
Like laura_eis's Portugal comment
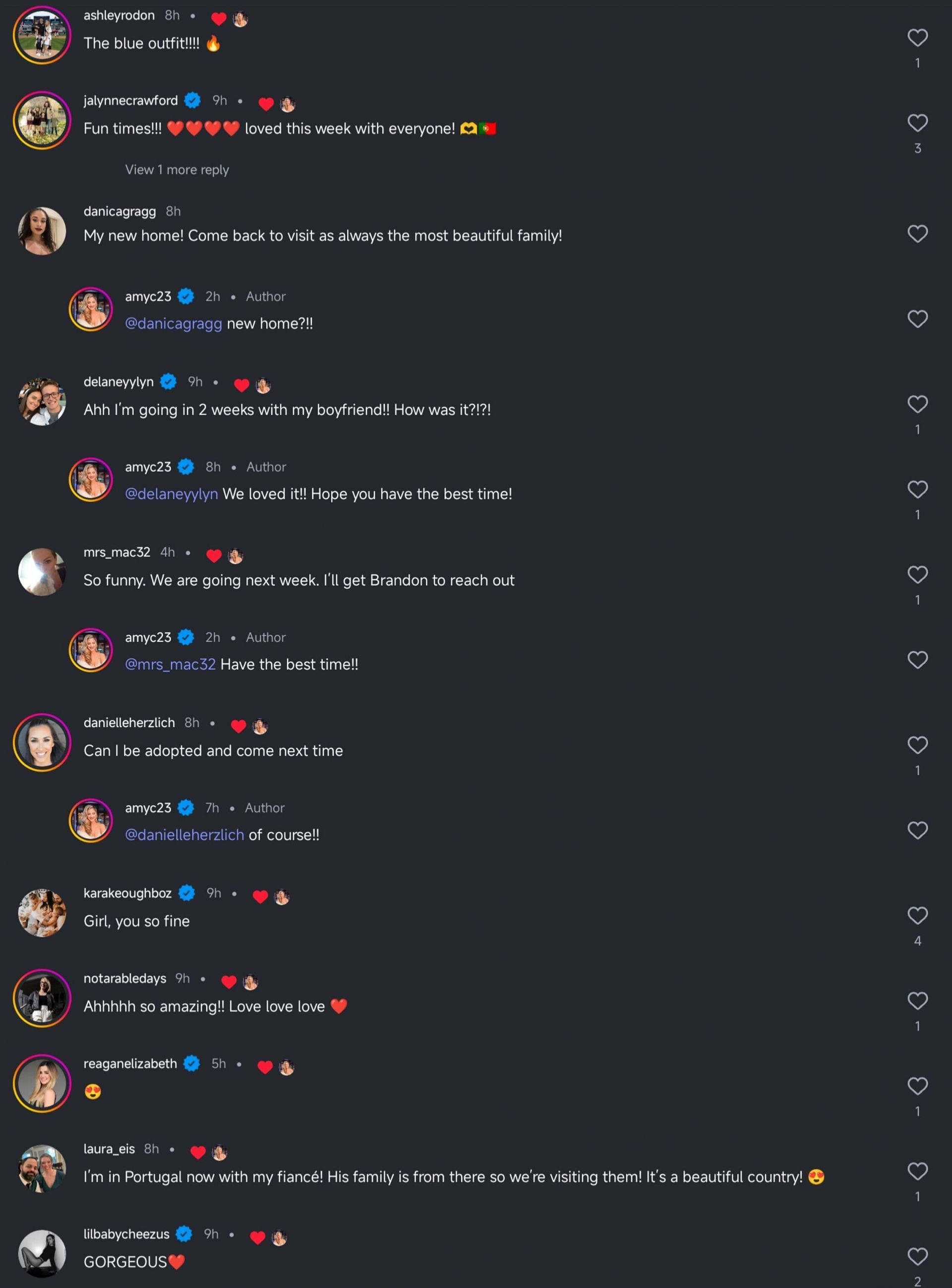coord(917,1171)
